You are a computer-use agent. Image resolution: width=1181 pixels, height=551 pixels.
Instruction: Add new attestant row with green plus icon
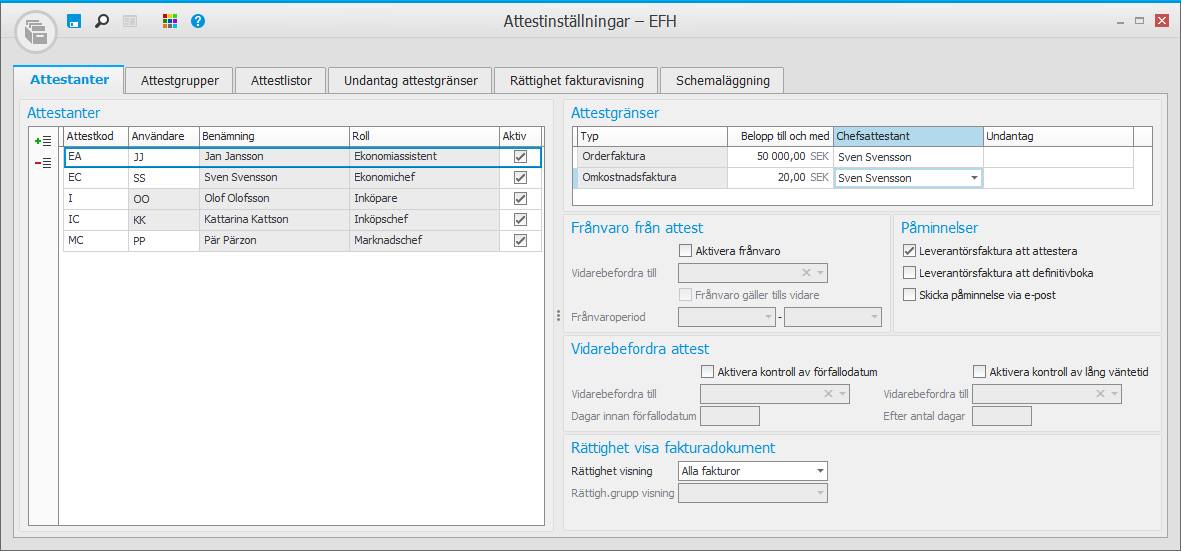point(43,141)
